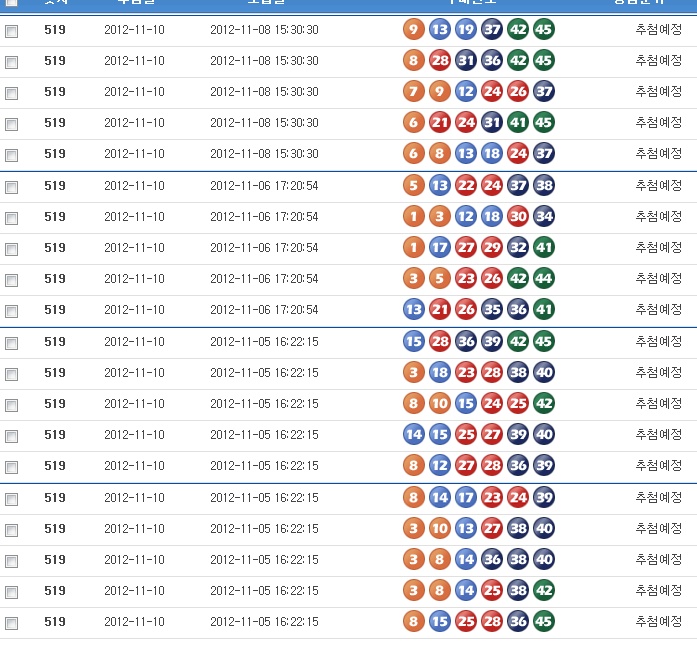This screenshot has height=650, width=697.
Task: Click the green number 44 ball
Action: pyautogui.click(x=543, y=278)
